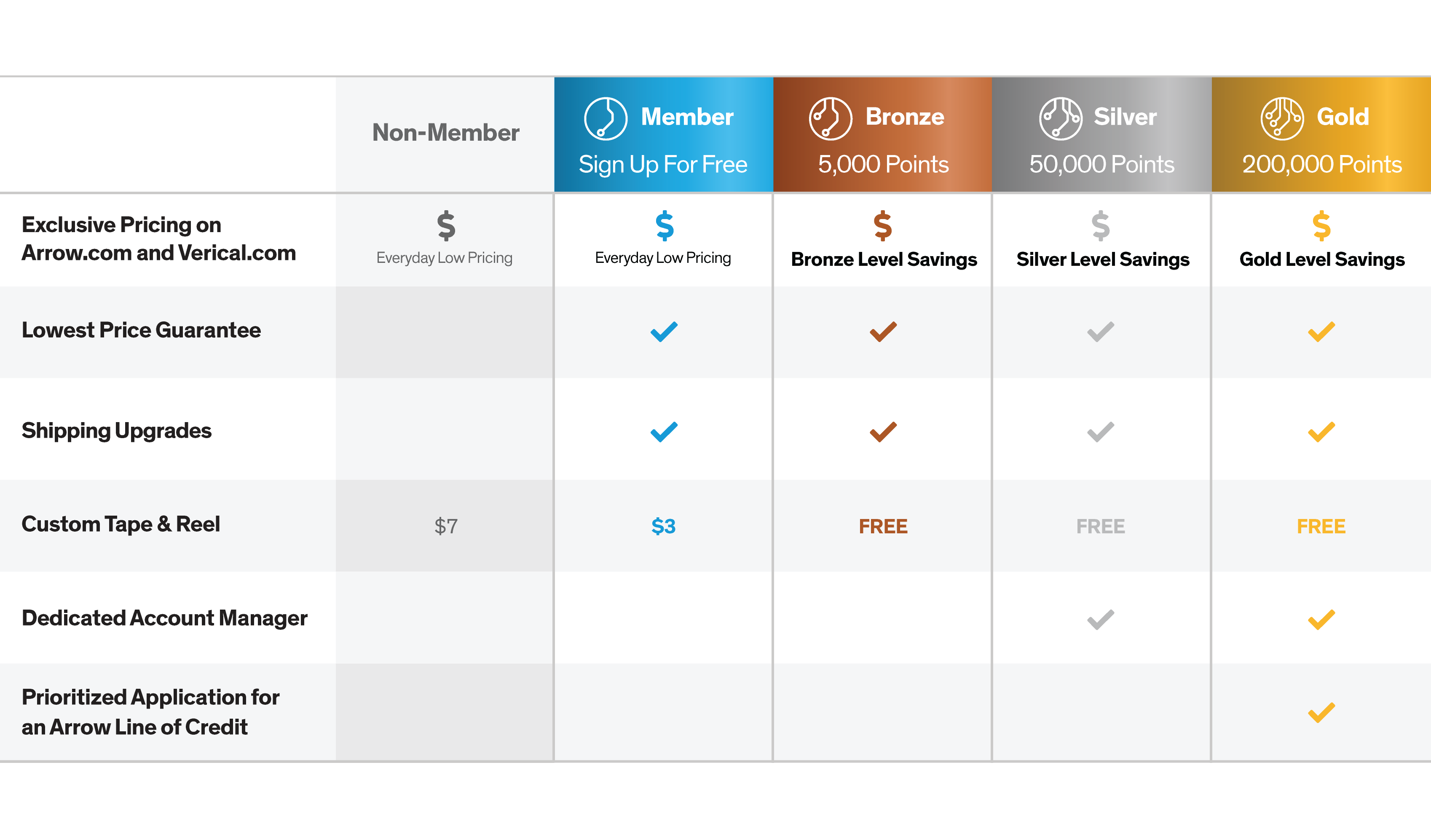
Task: Click the blue Member dollar sign icon
Action: (665, 226)
